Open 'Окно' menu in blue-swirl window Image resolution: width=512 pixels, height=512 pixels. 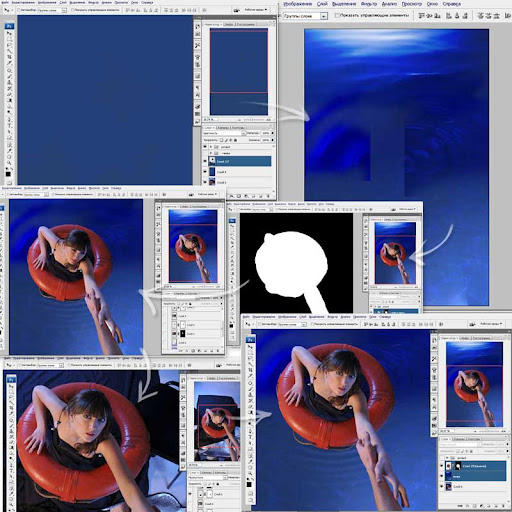click(432, 4)
